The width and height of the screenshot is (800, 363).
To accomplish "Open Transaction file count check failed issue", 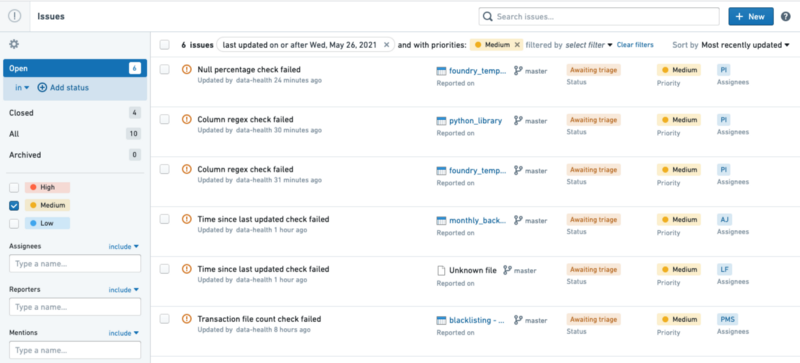I will 259,319.
